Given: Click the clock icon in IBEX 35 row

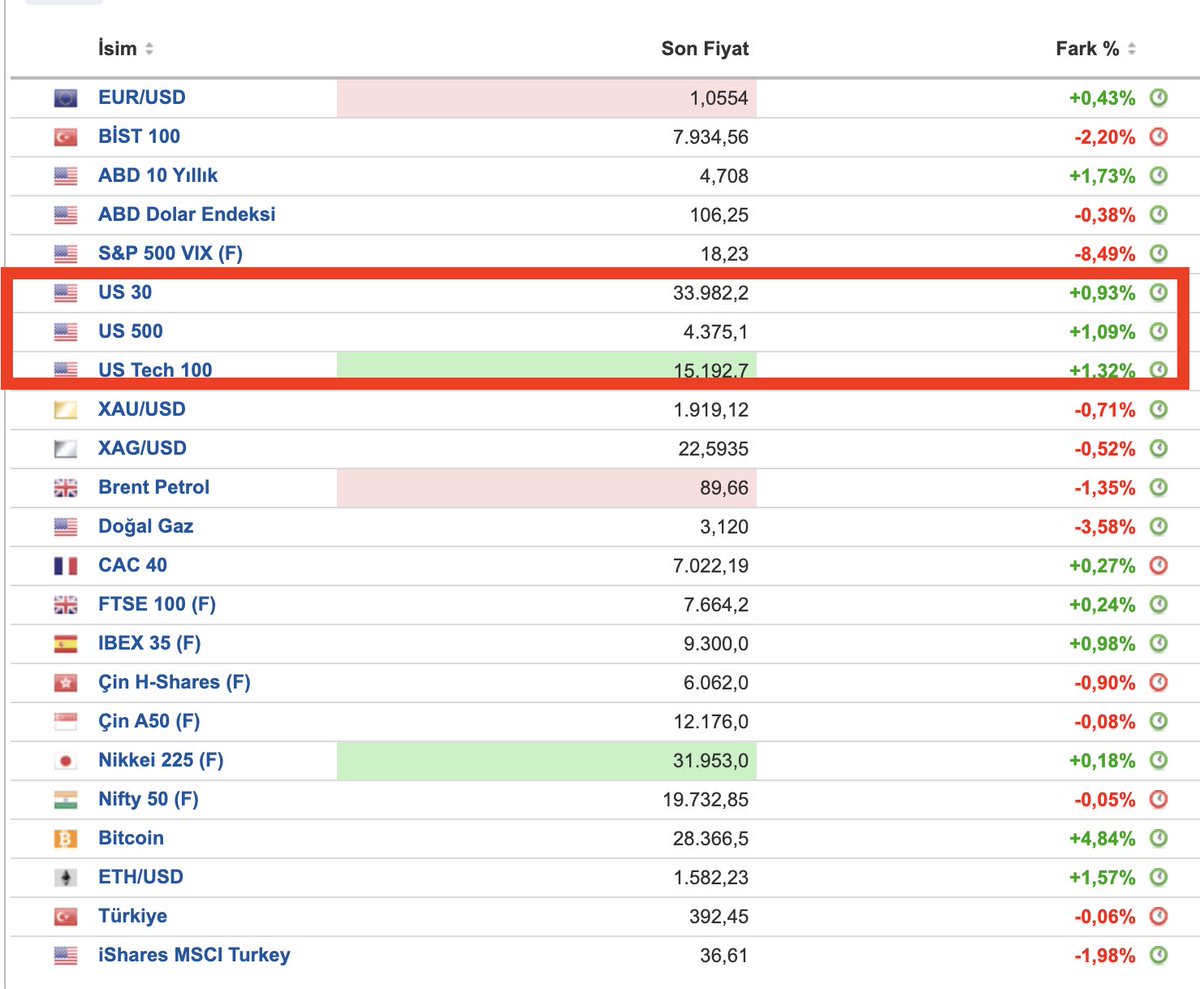Looking at the screenshot, I should point(1159,644).
